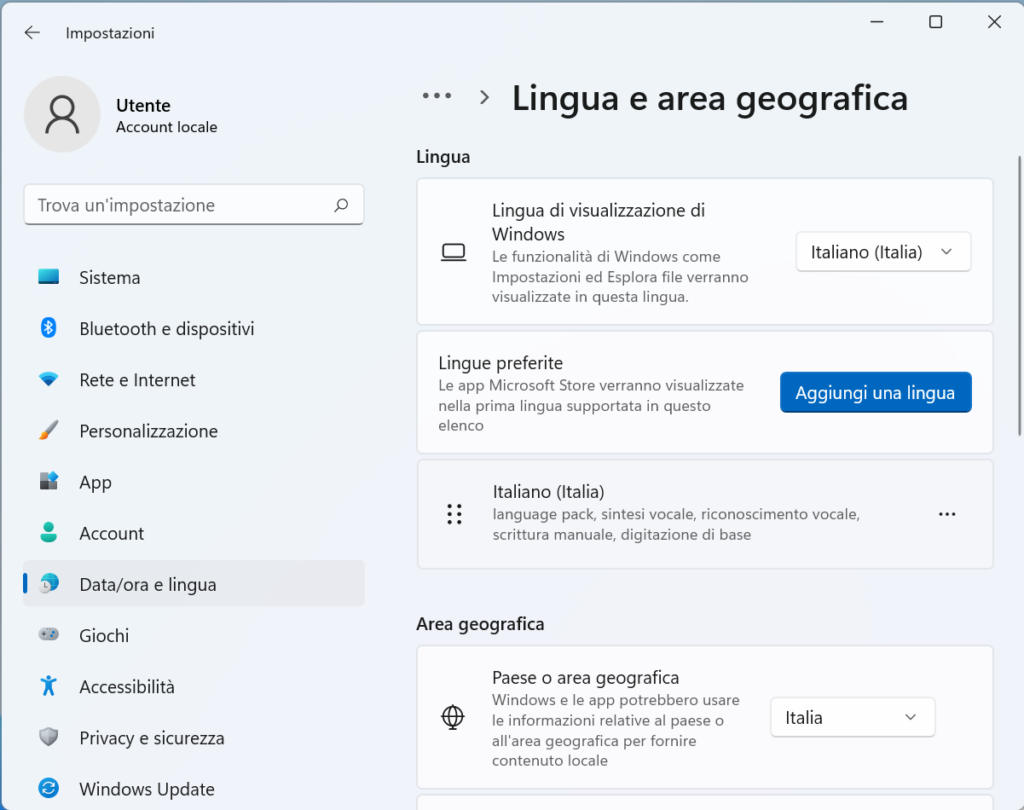Open the Windows display language dropdown
This screenshot has height=810, width=1024.
883,252
